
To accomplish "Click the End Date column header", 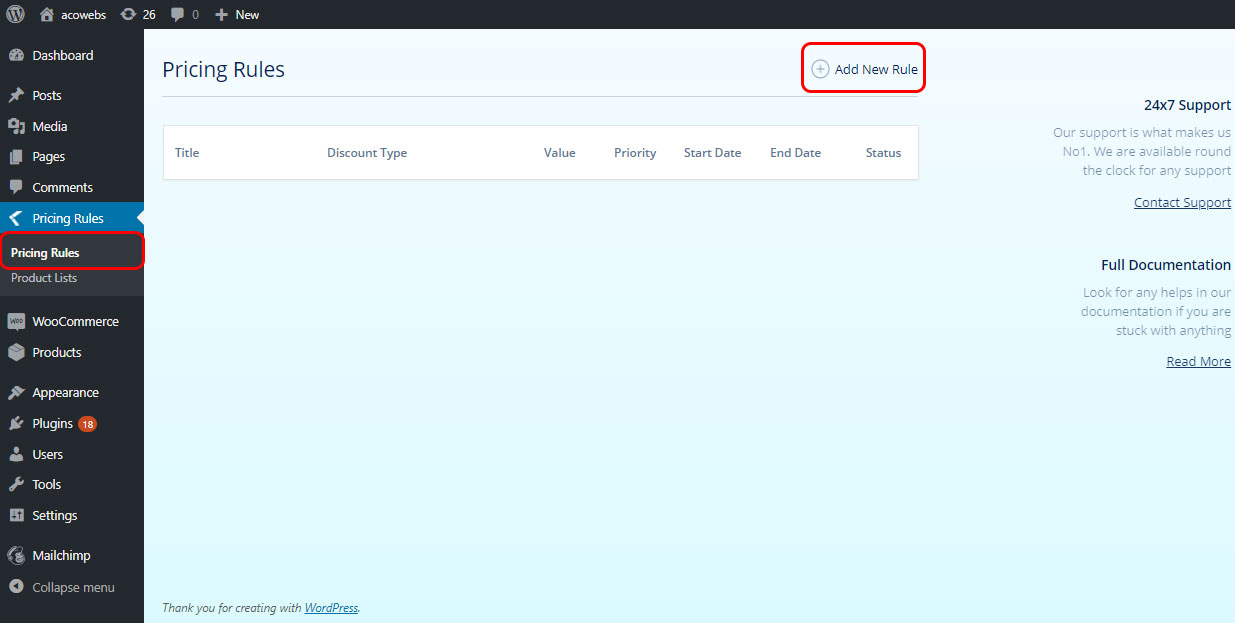I will tap(795, 153).
